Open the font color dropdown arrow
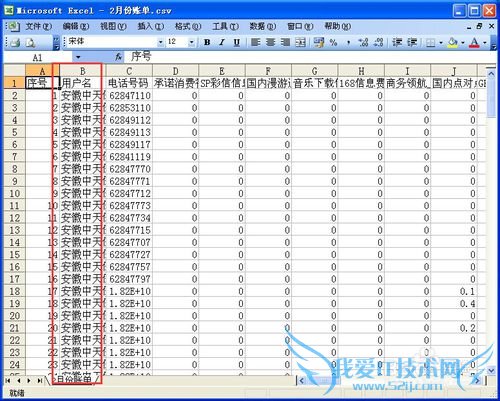This screenshot has height=401, width=500. [484, 43]
